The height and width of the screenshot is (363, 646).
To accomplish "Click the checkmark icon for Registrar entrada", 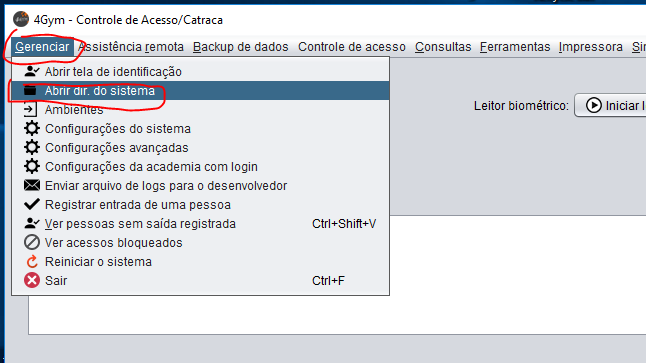I will [x=32, y=204].
